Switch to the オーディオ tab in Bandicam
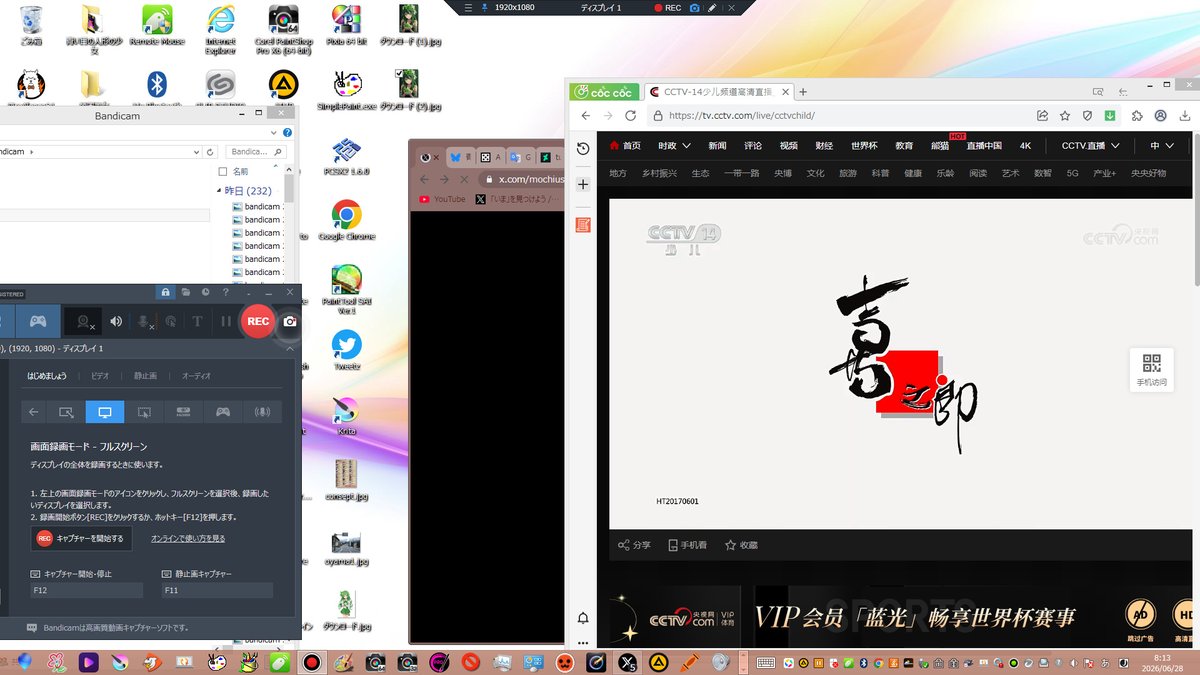This screenshot has height=675, width=1200. point(196,376)
